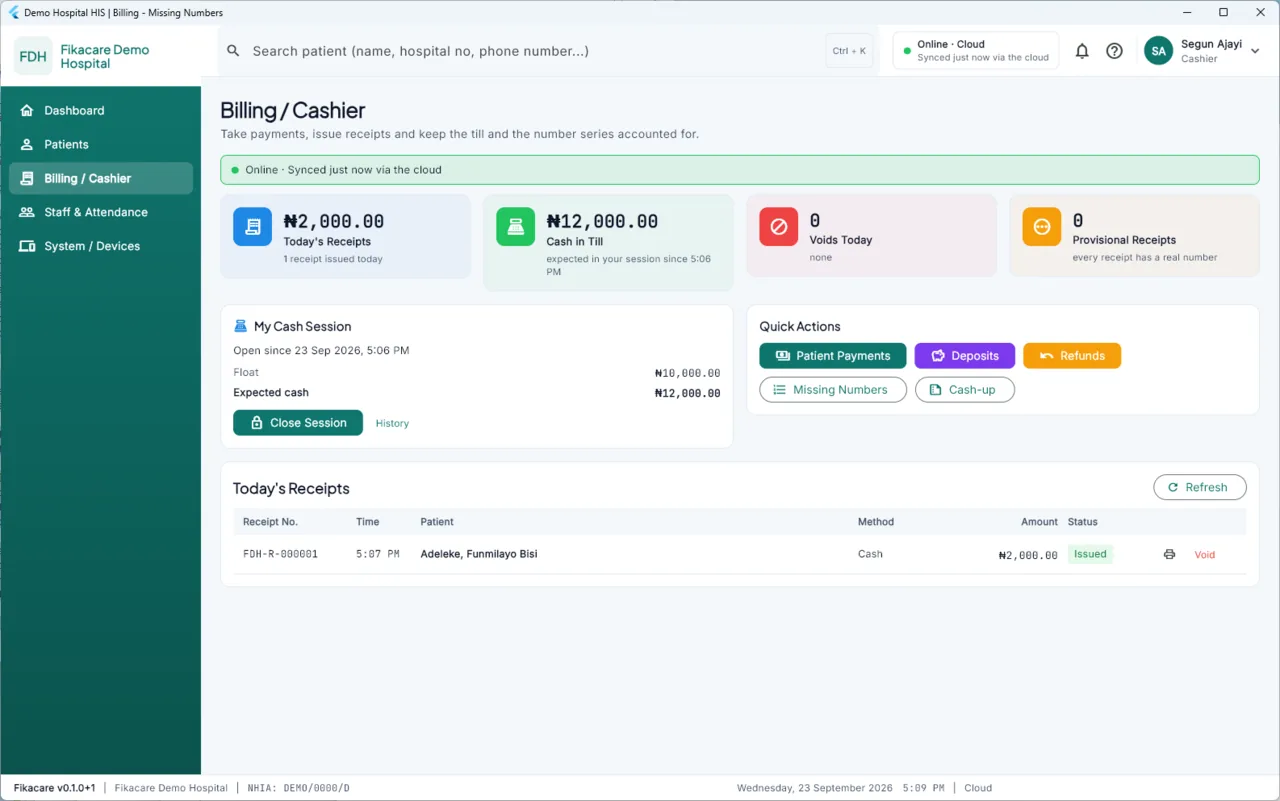Screen dimensions: 1280x801
Task: View cash session History link
Action: [x=392, y=424]
